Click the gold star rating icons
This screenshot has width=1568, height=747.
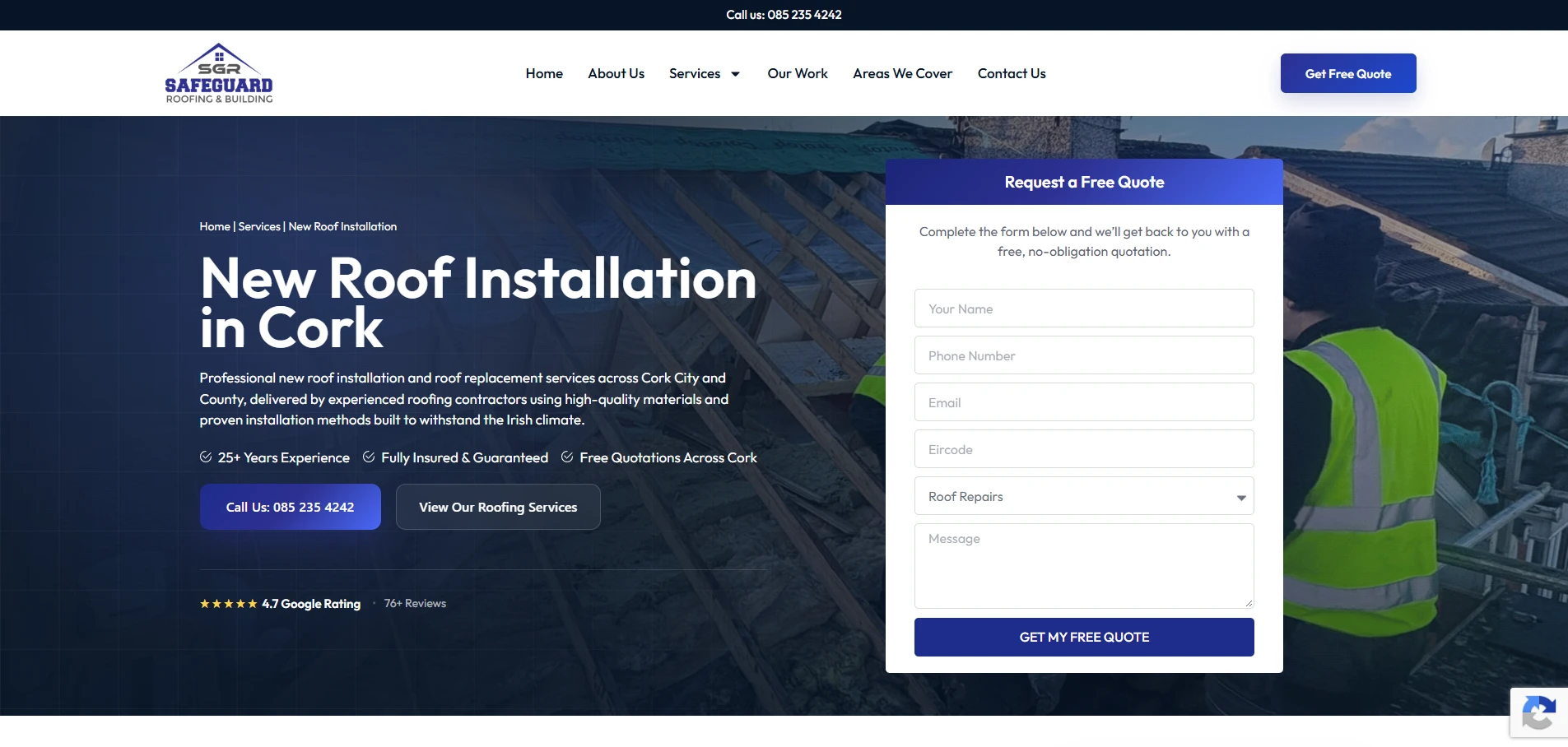[229, 604]
